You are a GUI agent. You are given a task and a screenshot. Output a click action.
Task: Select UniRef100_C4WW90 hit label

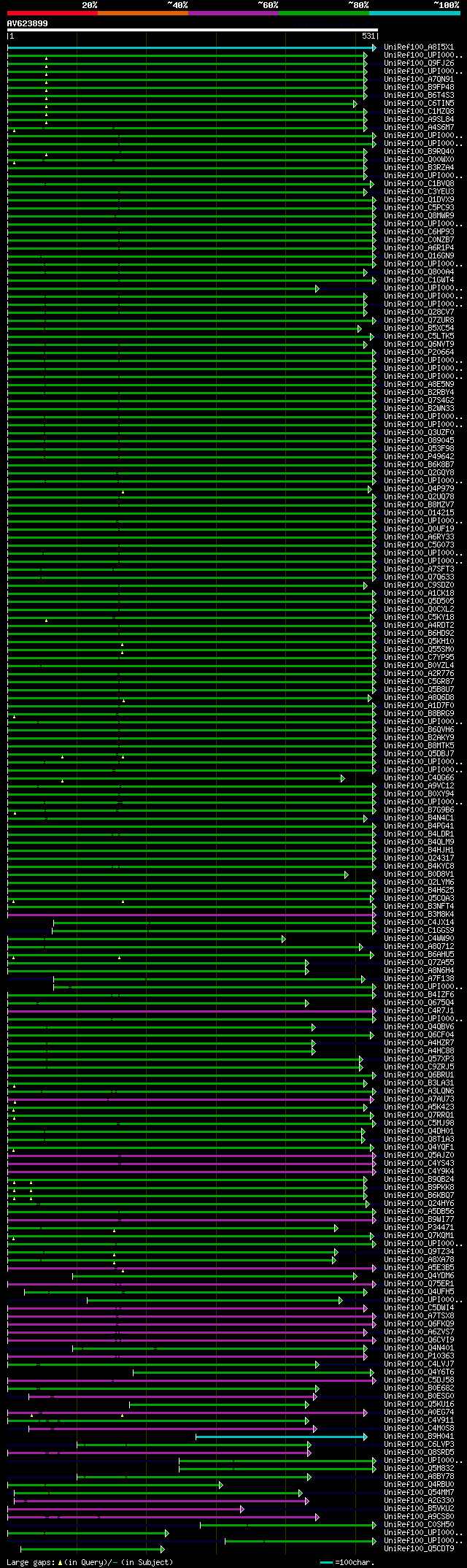(419, 939)
